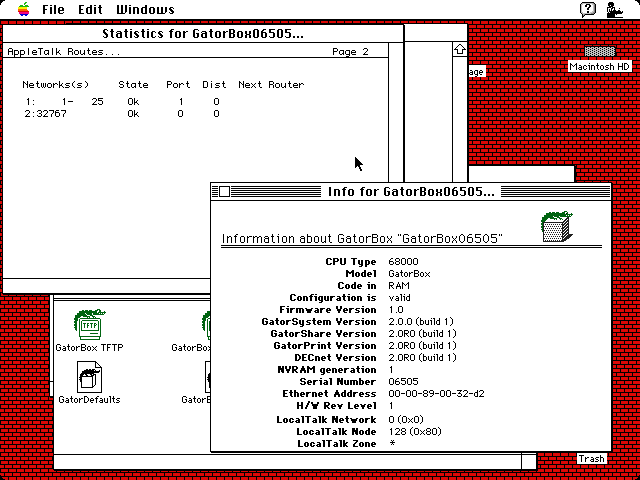Click the Info for GatorBox06505 title bar
This screenshot has height=480, width=640.
point(411,191)
